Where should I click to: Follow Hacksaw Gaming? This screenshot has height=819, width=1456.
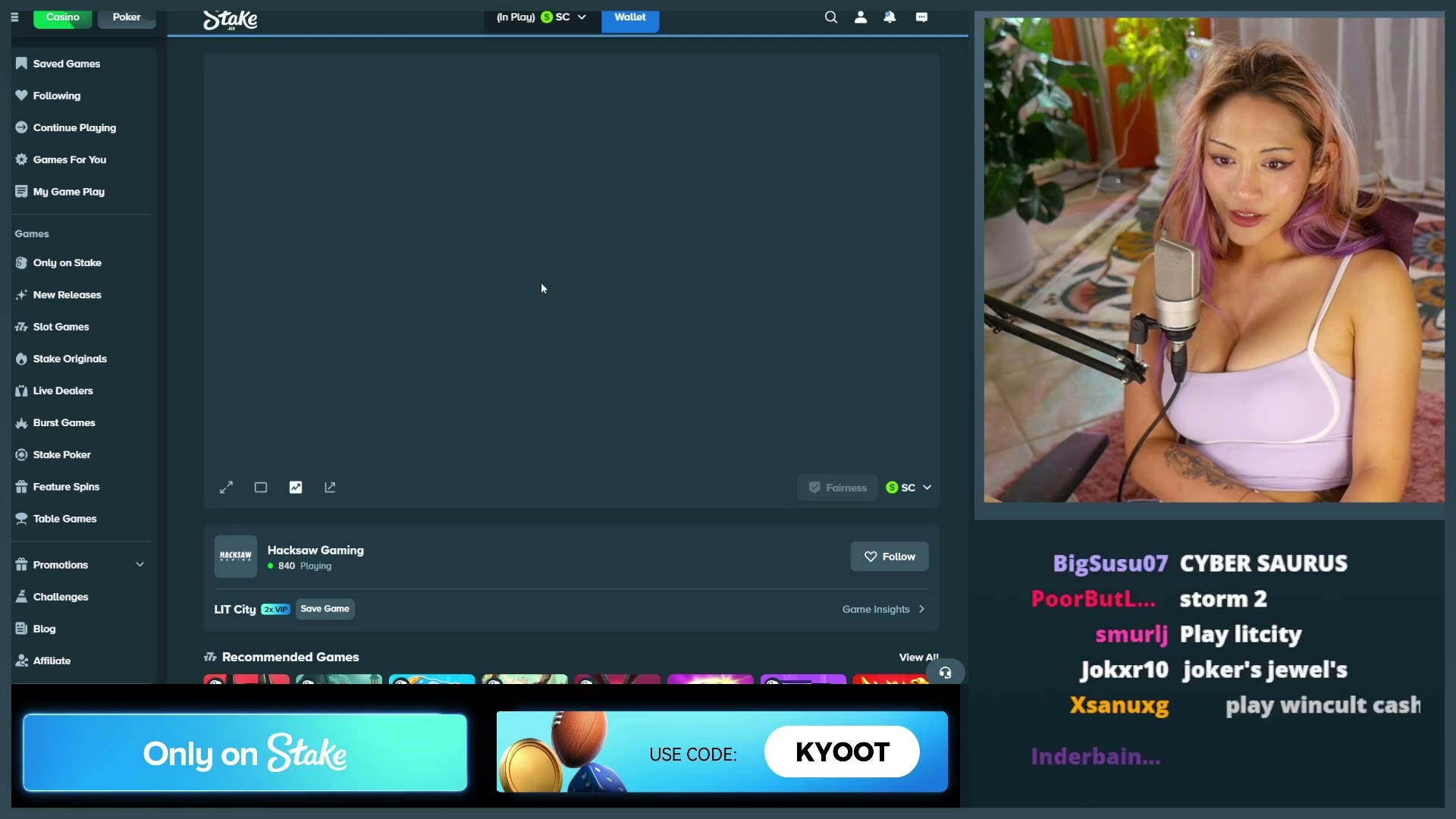click(x=890, y=557)
